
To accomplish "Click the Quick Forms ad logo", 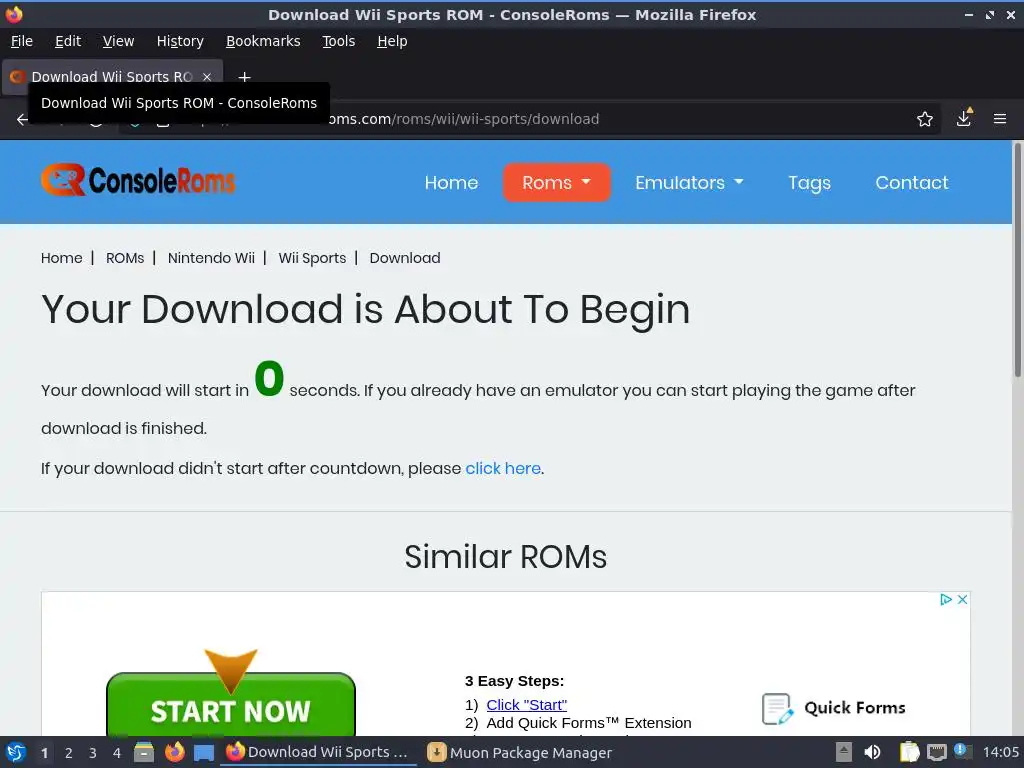I will (834, 709).
